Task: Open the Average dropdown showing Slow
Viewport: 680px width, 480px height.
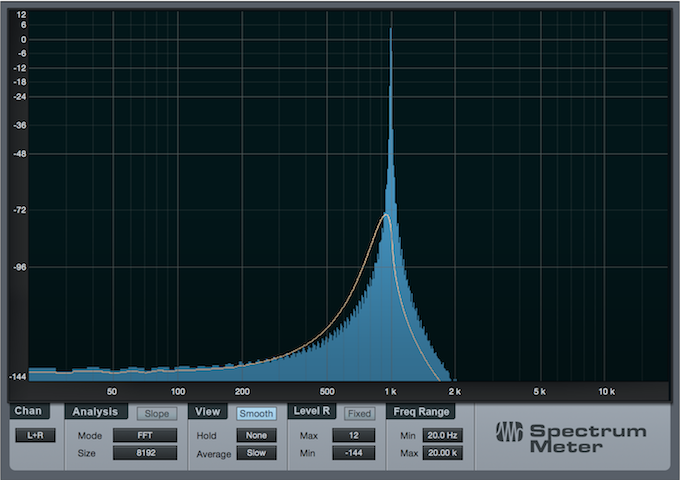Action: 256,453
